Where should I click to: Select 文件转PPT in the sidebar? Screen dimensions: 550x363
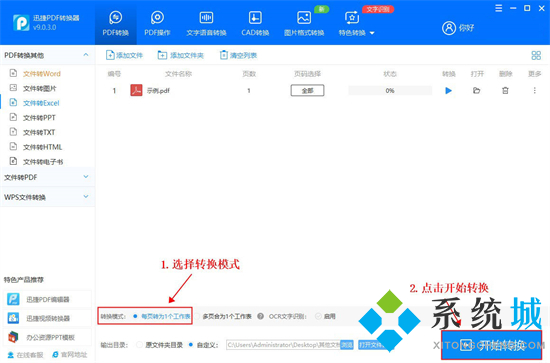39,117
